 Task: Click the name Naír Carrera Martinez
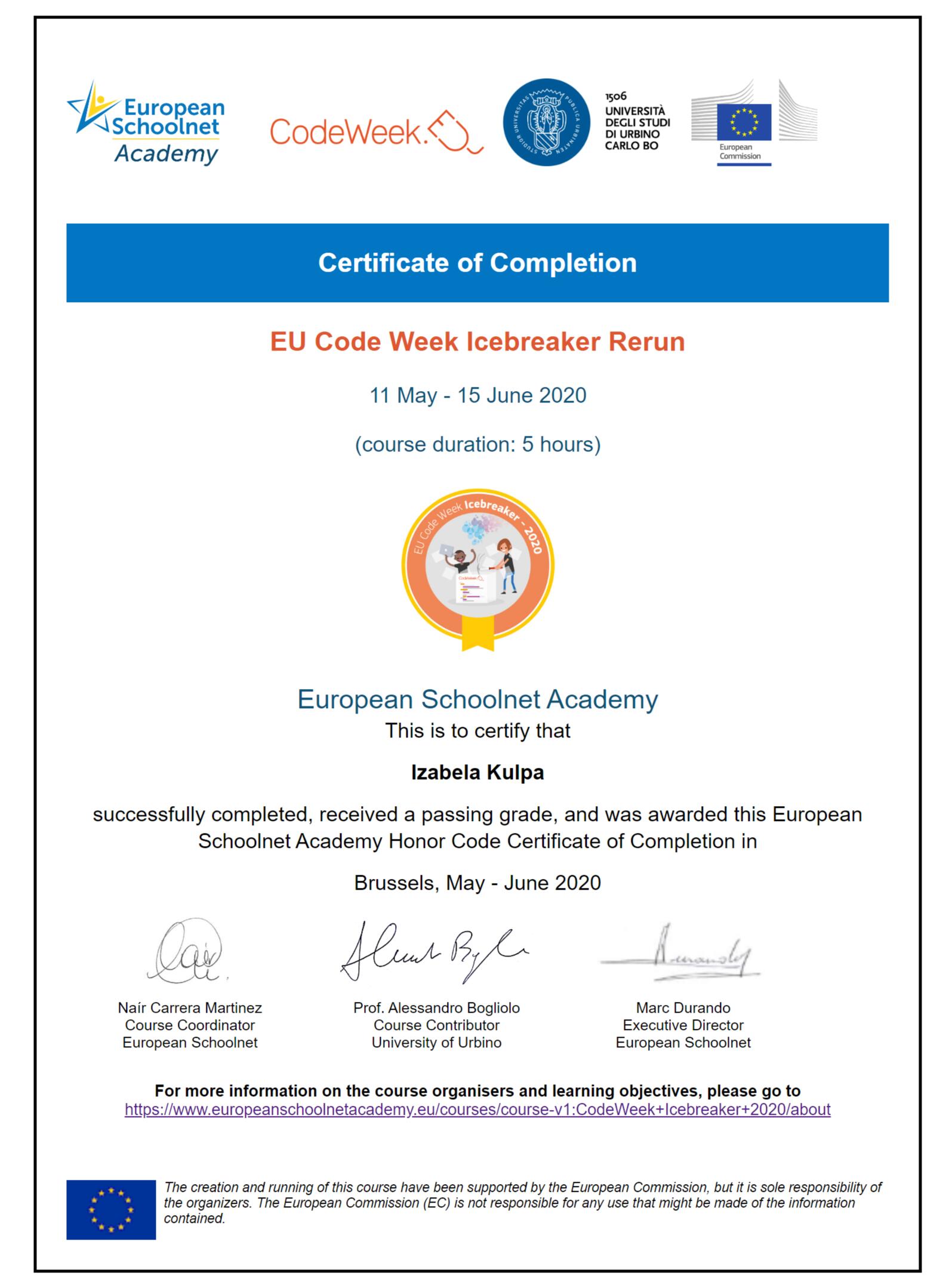pos(190,1008)
